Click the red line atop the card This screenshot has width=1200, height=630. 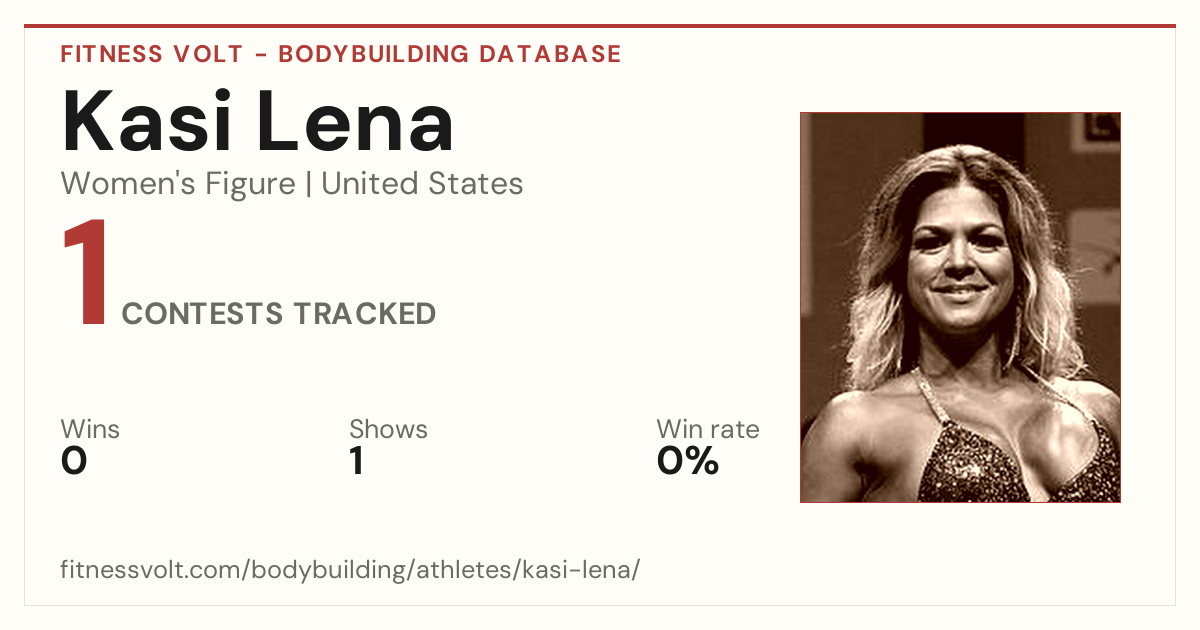600,26
